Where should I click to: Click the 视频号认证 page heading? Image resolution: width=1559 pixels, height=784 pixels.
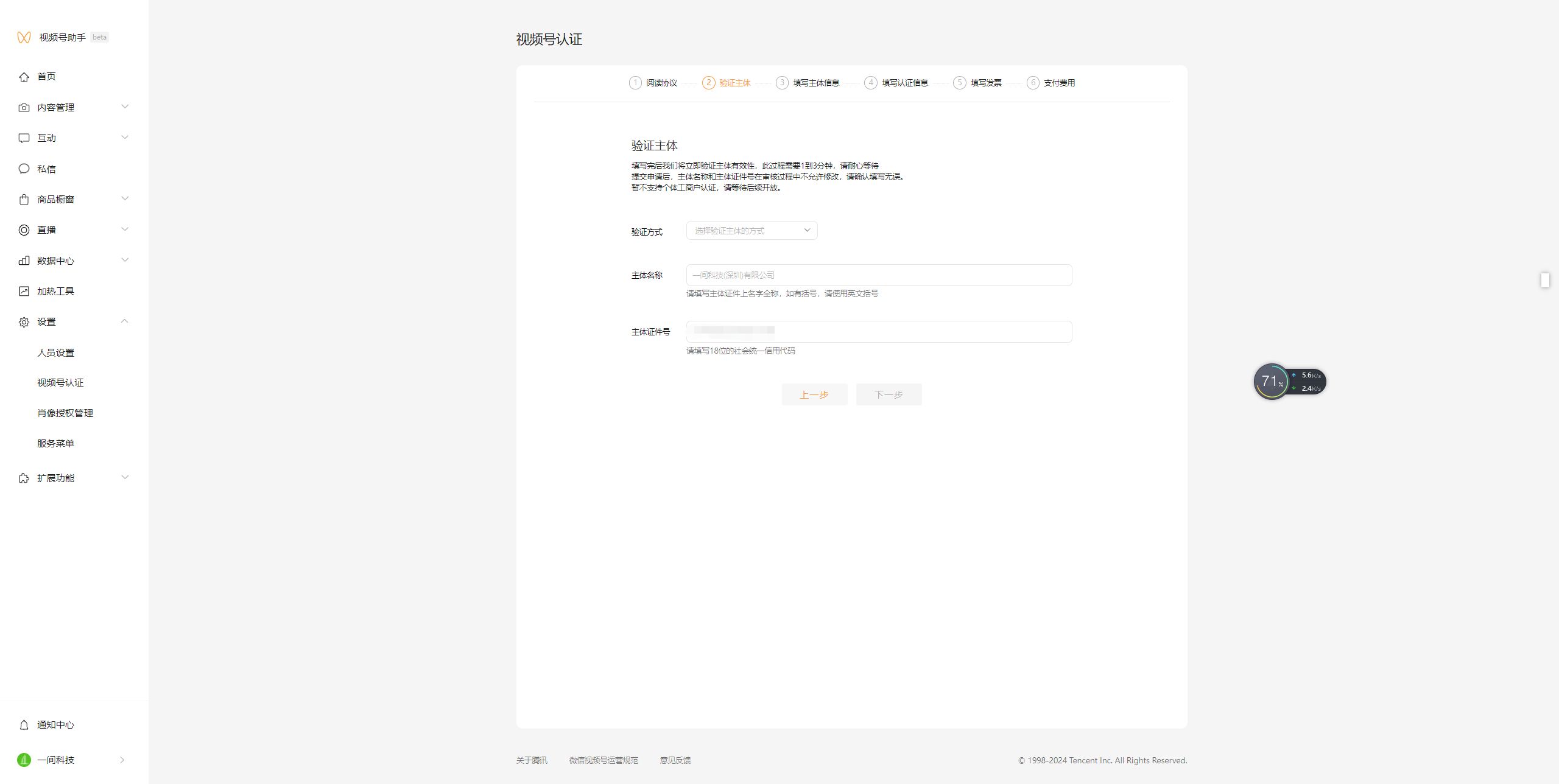point(549,40)
